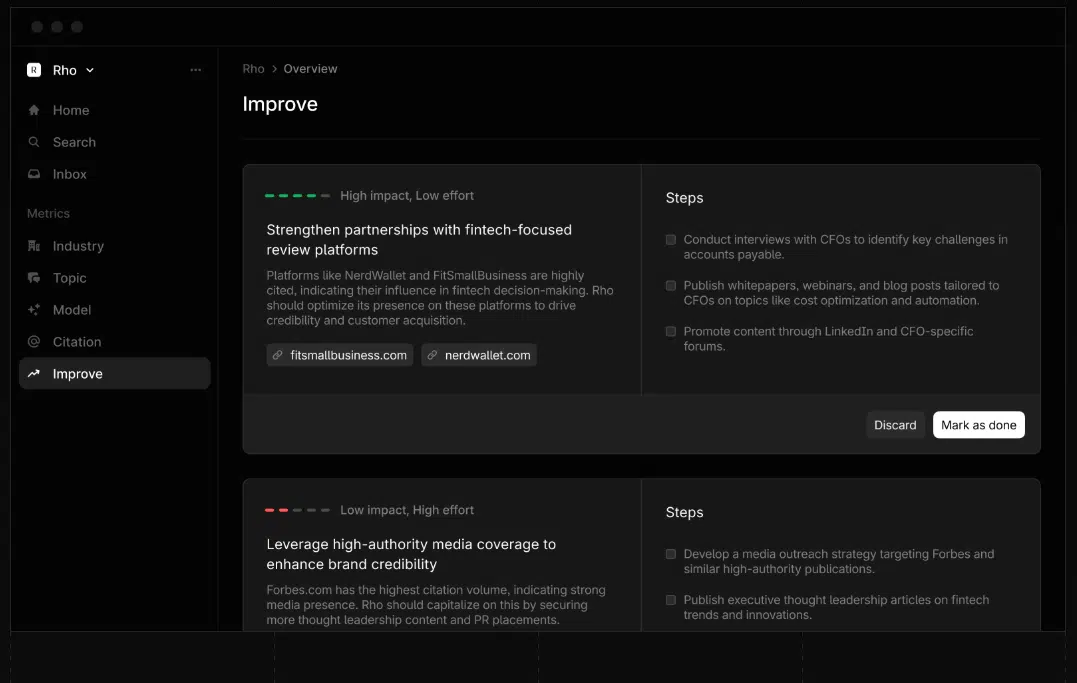Image resolution: width=1077 pixels, height=683 pixels.
Task: Click the Metrics section label
Action: tap(48, 214)
